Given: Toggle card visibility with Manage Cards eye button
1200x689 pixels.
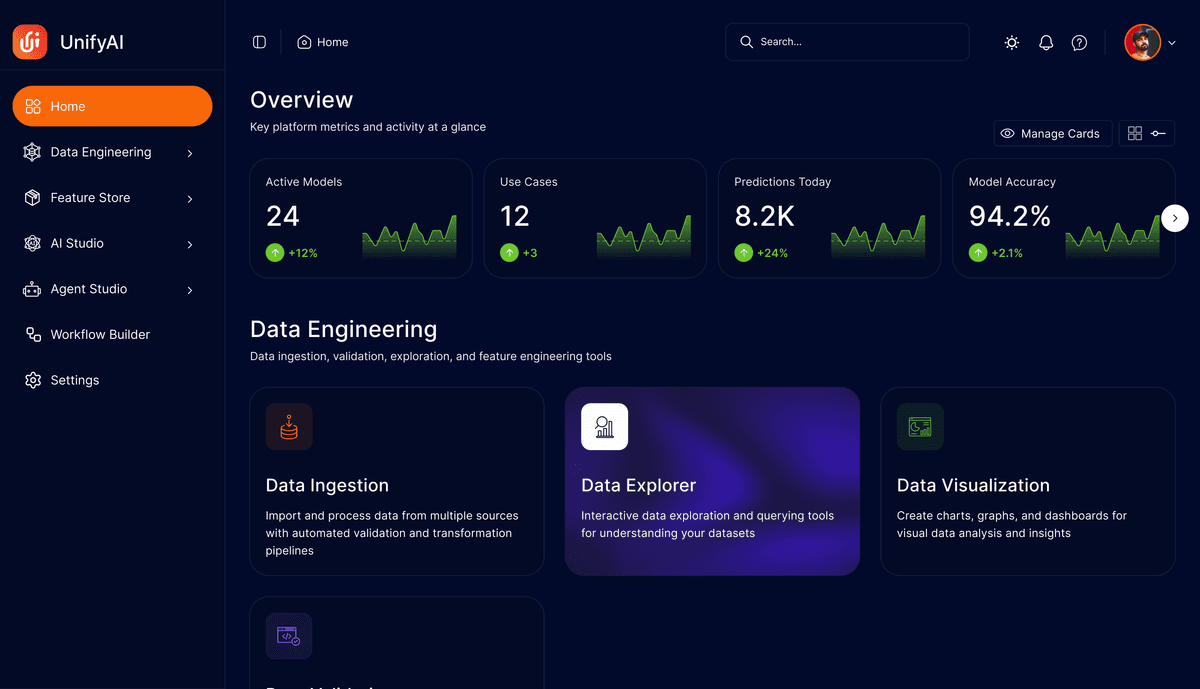Looking at the screenshot, I should [1052, 133].
